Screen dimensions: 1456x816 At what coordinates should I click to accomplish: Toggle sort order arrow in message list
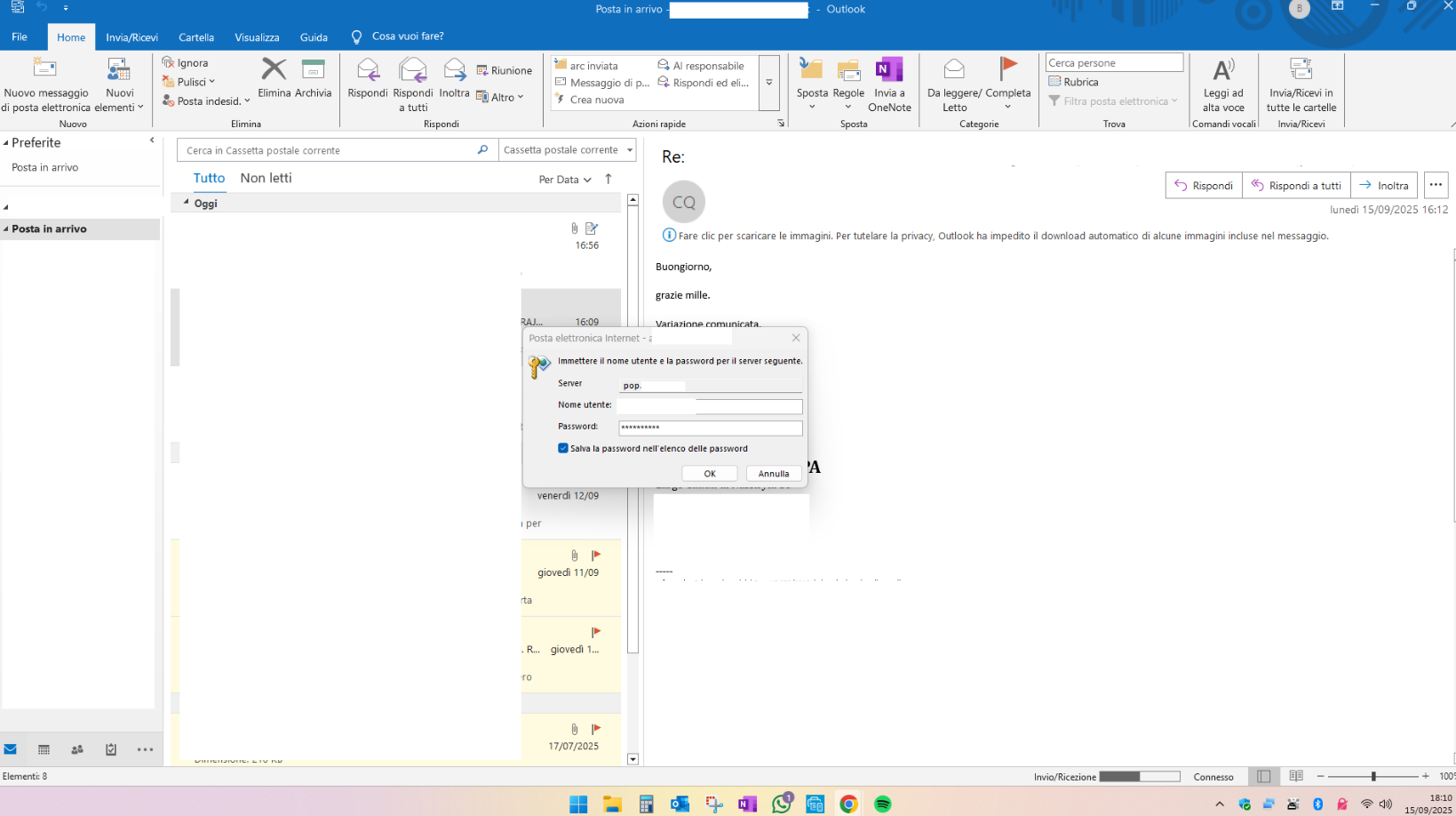[x=609, y=179]
